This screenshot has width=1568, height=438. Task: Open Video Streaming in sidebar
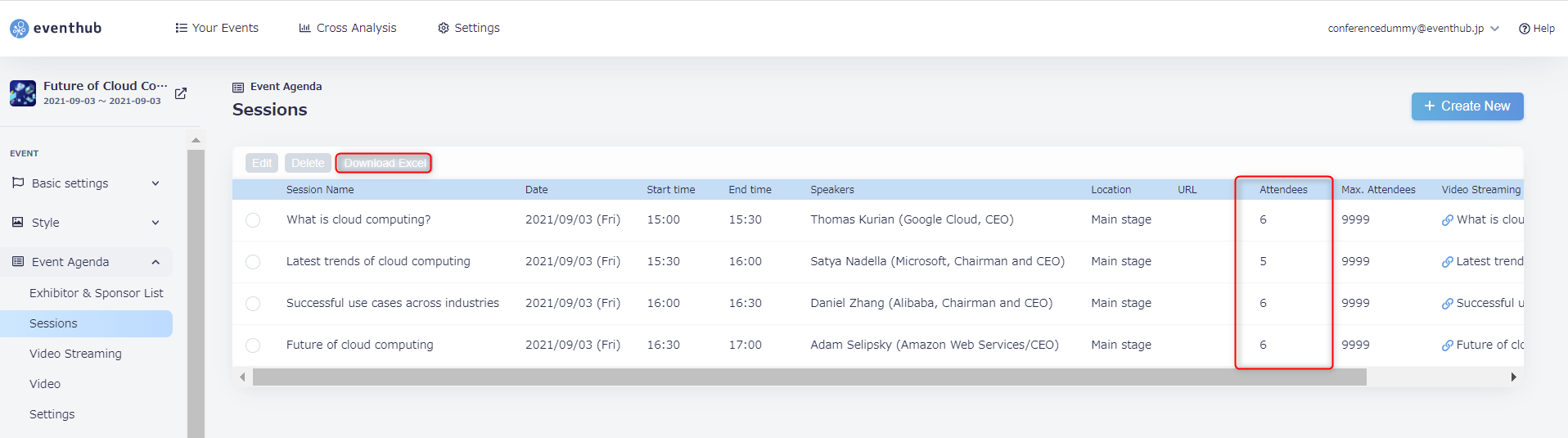click(75, 354)
